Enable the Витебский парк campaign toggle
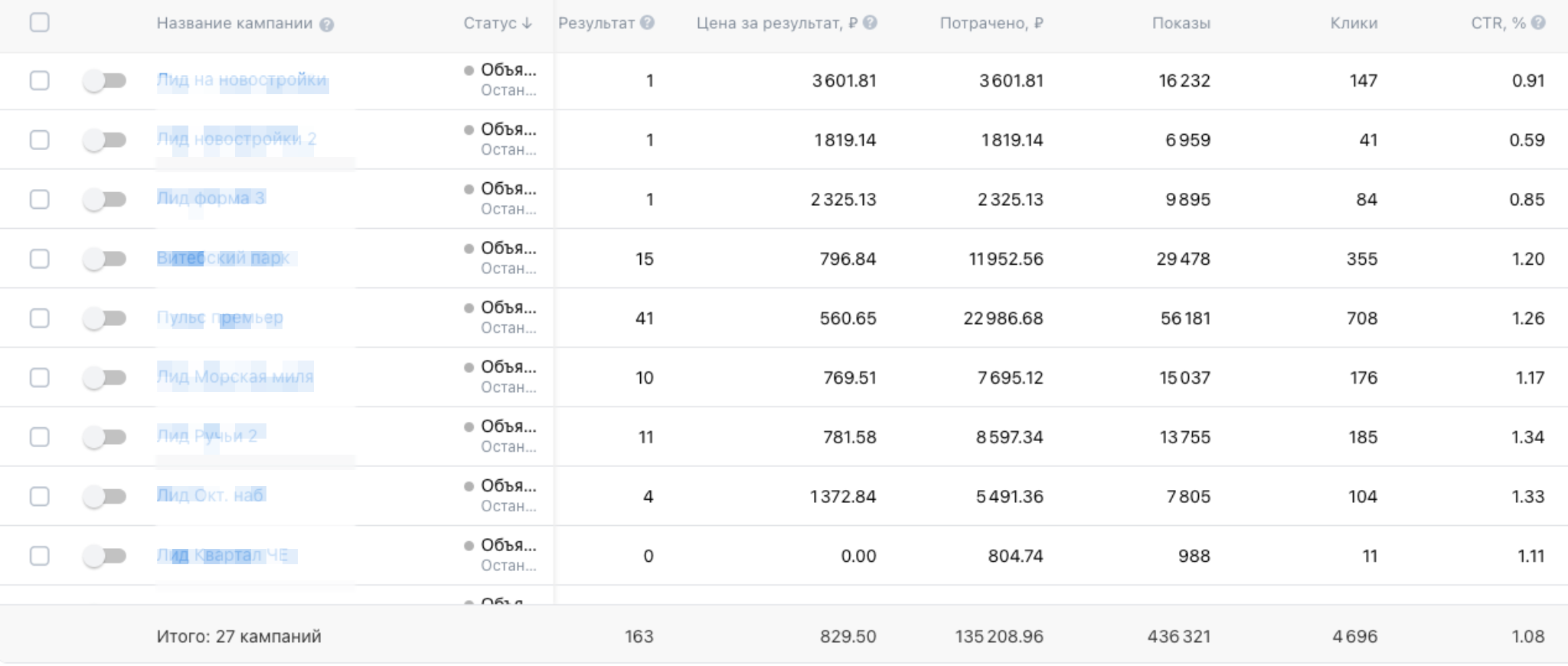 pos(105,259)
